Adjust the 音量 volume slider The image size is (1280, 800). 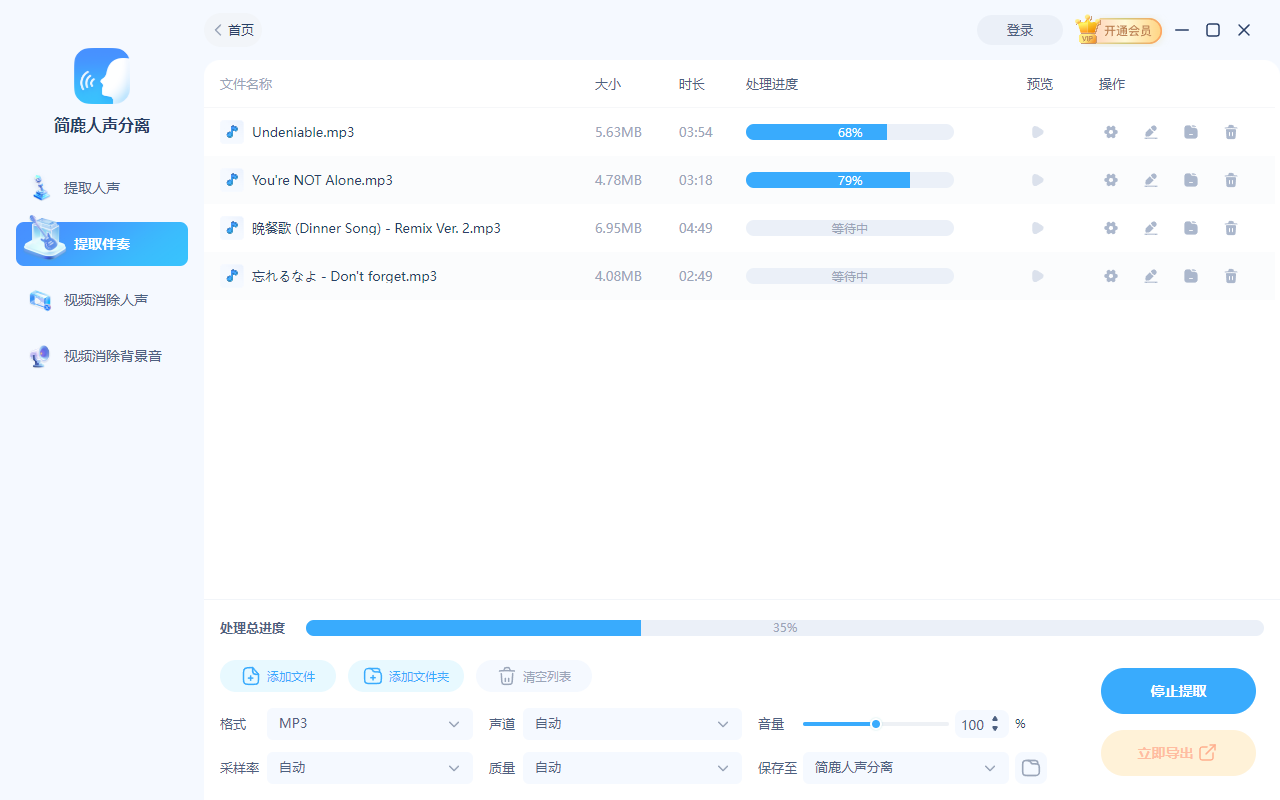pyautogui.click(x=876, y=724)
